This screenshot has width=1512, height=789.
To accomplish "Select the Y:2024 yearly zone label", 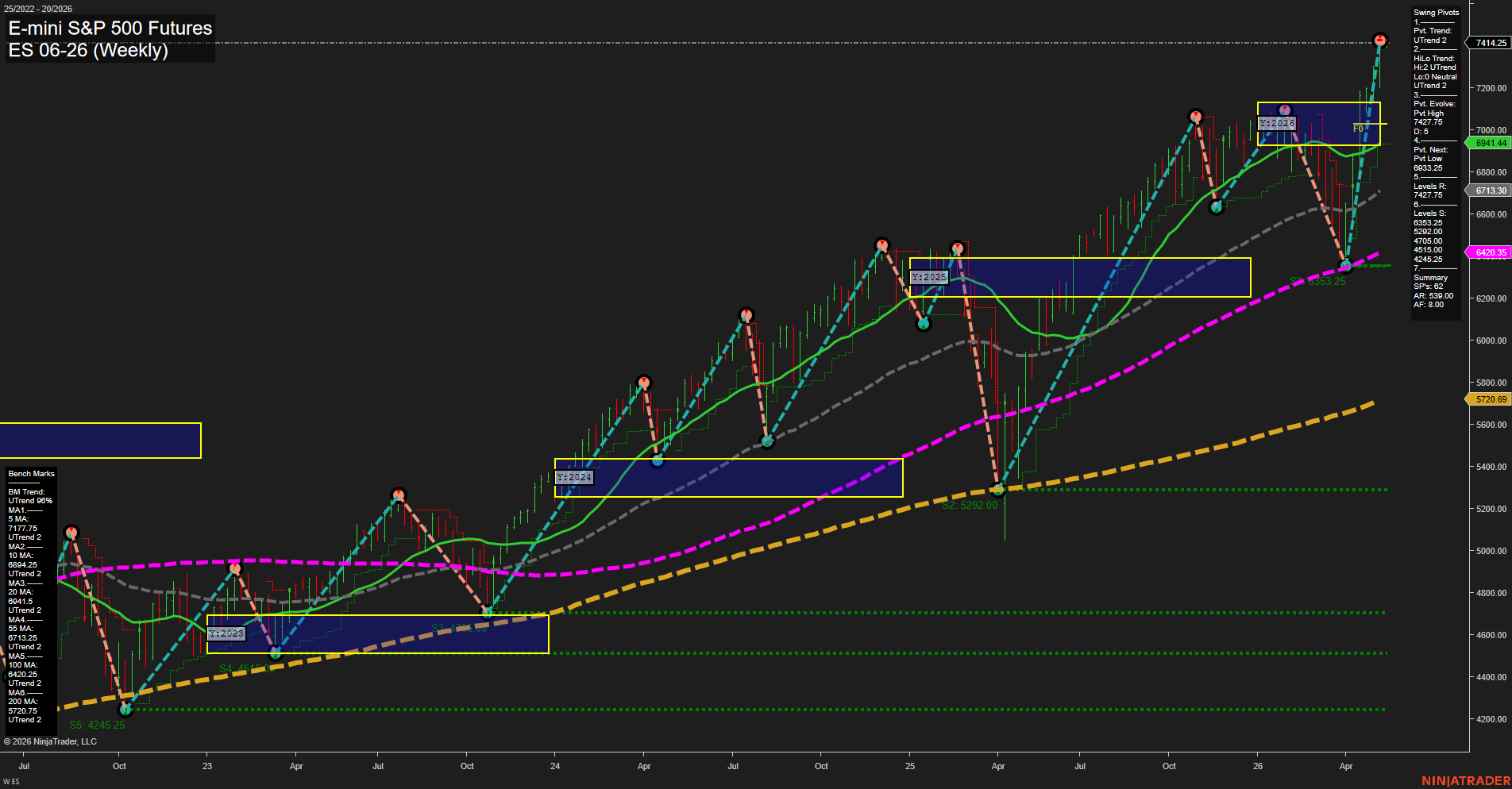I will point(574,477).
